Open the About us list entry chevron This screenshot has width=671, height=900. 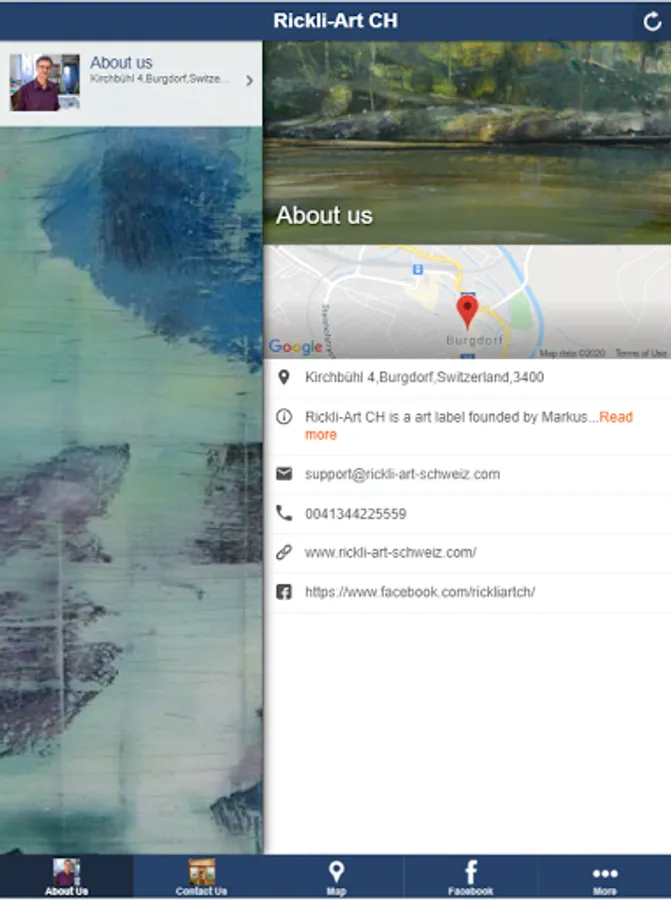pyautogui.click(x=249, y=81)
